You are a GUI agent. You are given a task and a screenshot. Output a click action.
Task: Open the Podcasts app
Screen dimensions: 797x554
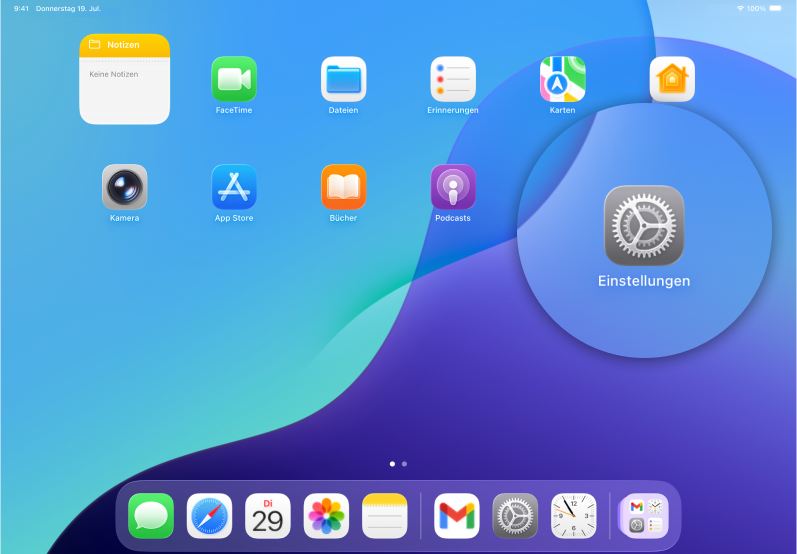453,187
